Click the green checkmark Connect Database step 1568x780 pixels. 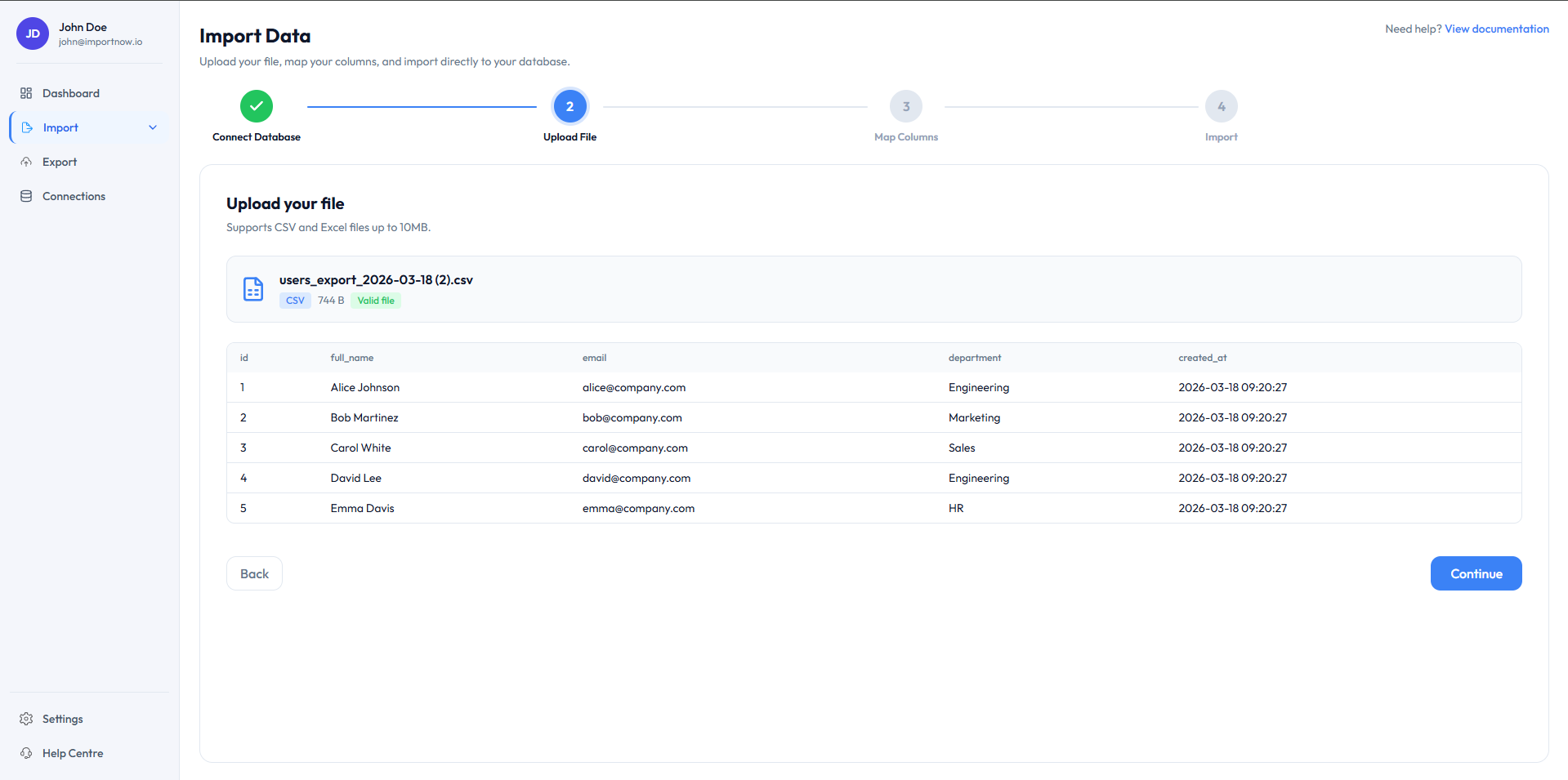(x=257, y=106)
